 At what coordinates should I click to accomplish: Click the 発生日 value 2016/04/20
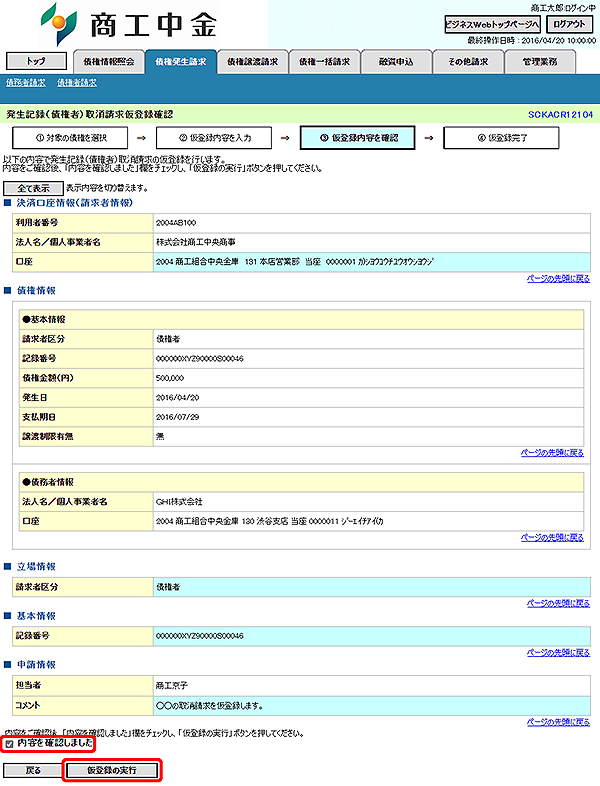(177, 398)
